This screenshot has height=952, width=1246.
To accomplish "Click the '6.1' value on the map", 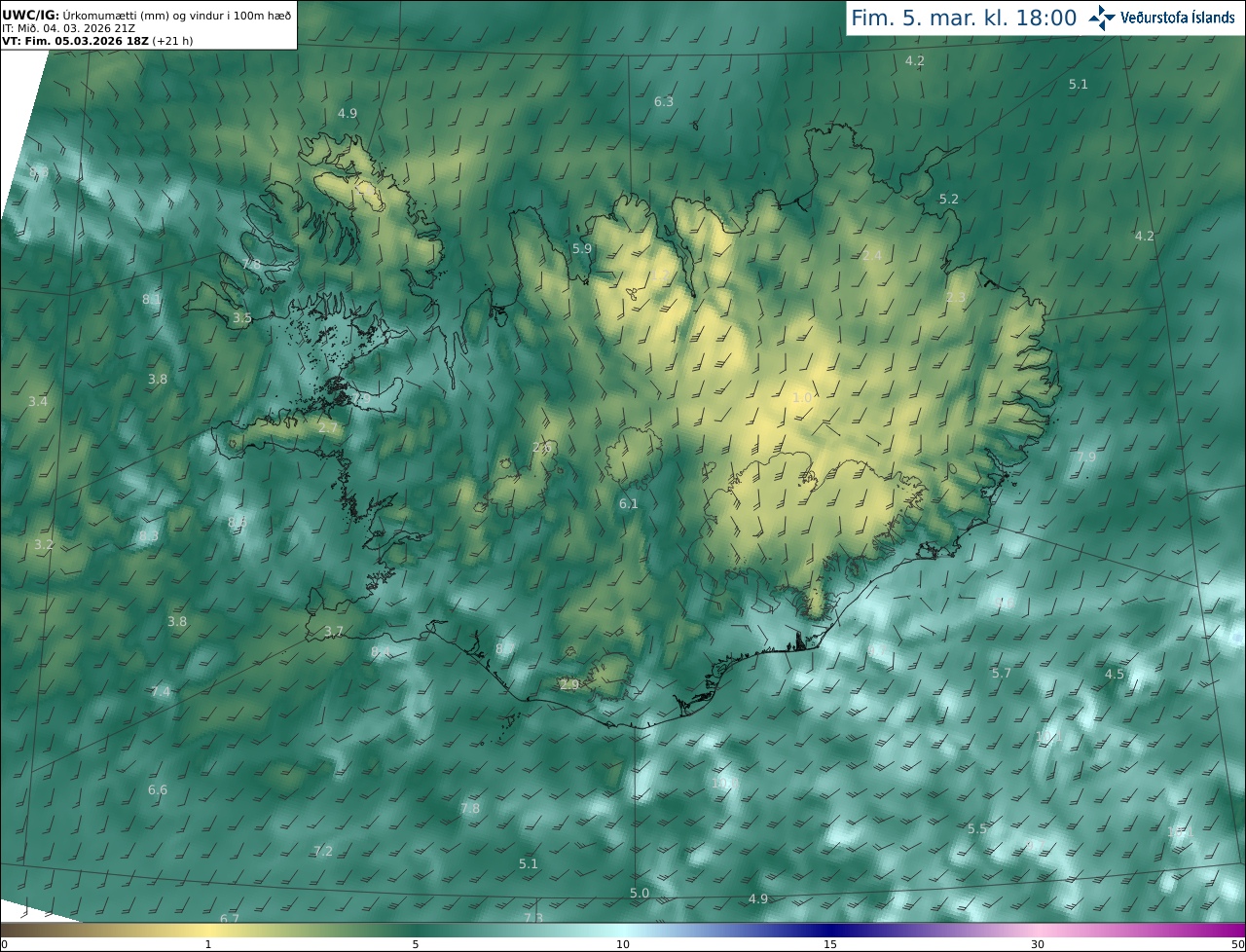I will (x=629, y=503).
